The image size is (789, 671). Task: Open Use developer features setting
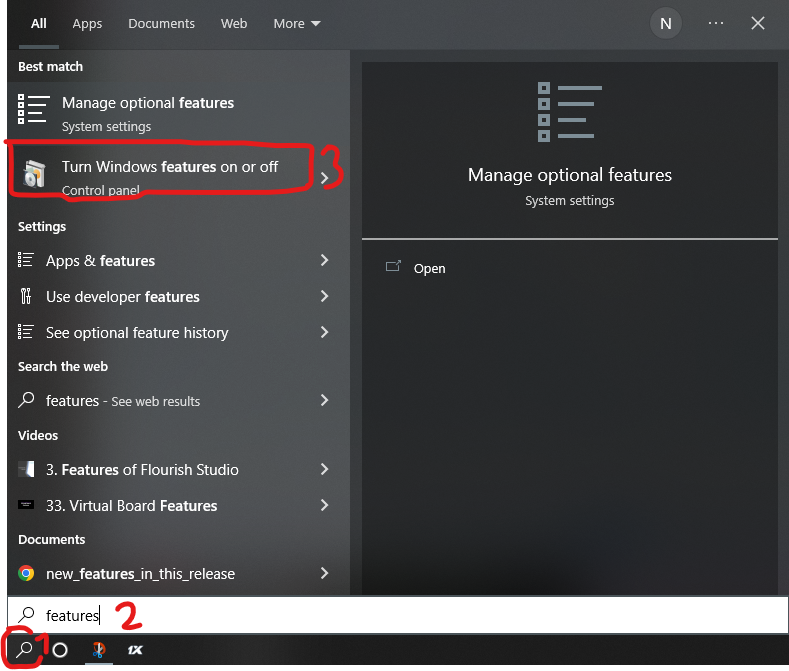[x=179, y=296]
